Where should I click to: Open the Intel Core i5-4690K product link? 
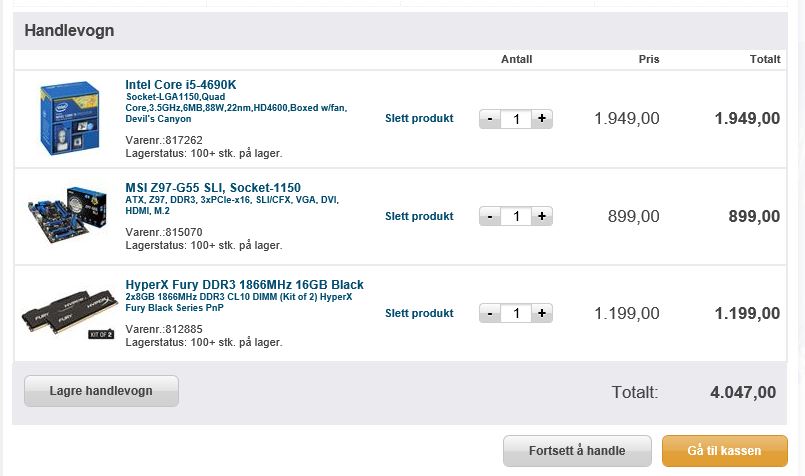tap(181, 85)
